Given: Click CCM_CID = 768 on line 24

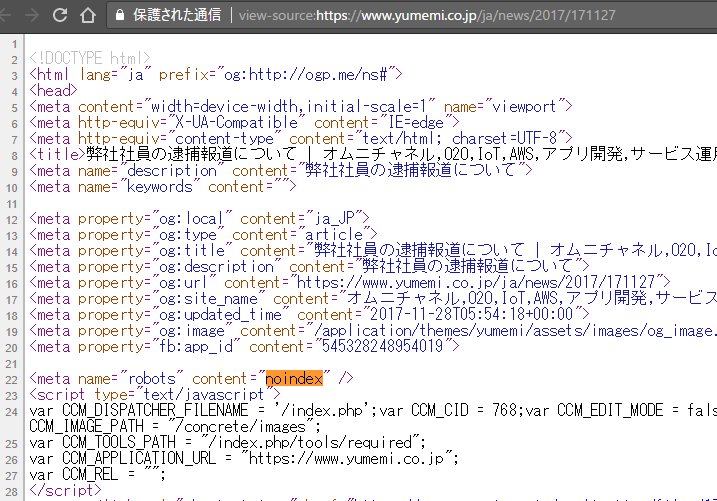Looking at the screenshot, I should click(x=466, y=410).
